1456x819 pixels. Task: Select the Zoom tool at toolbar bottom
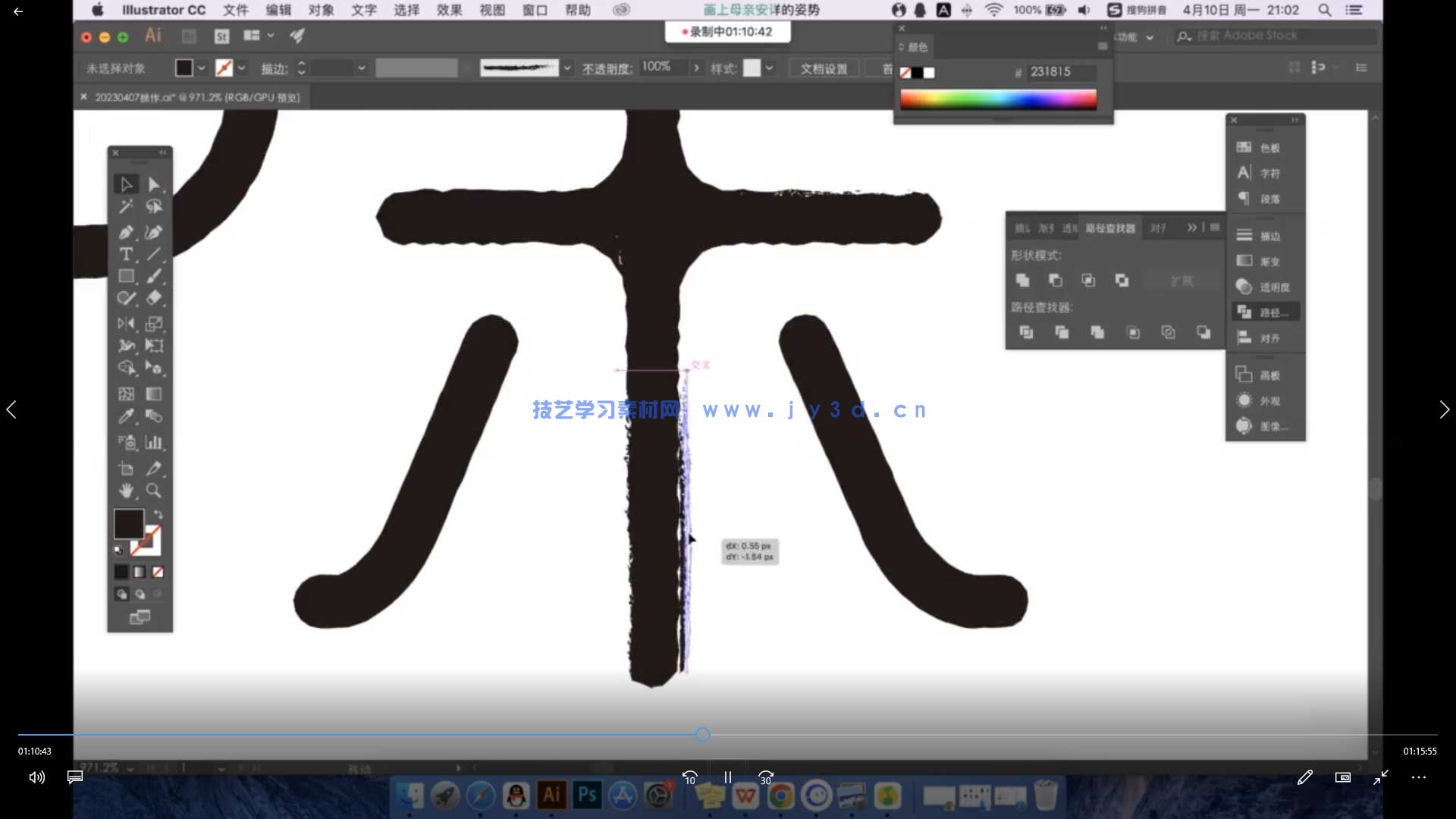[x=154, y=491]
